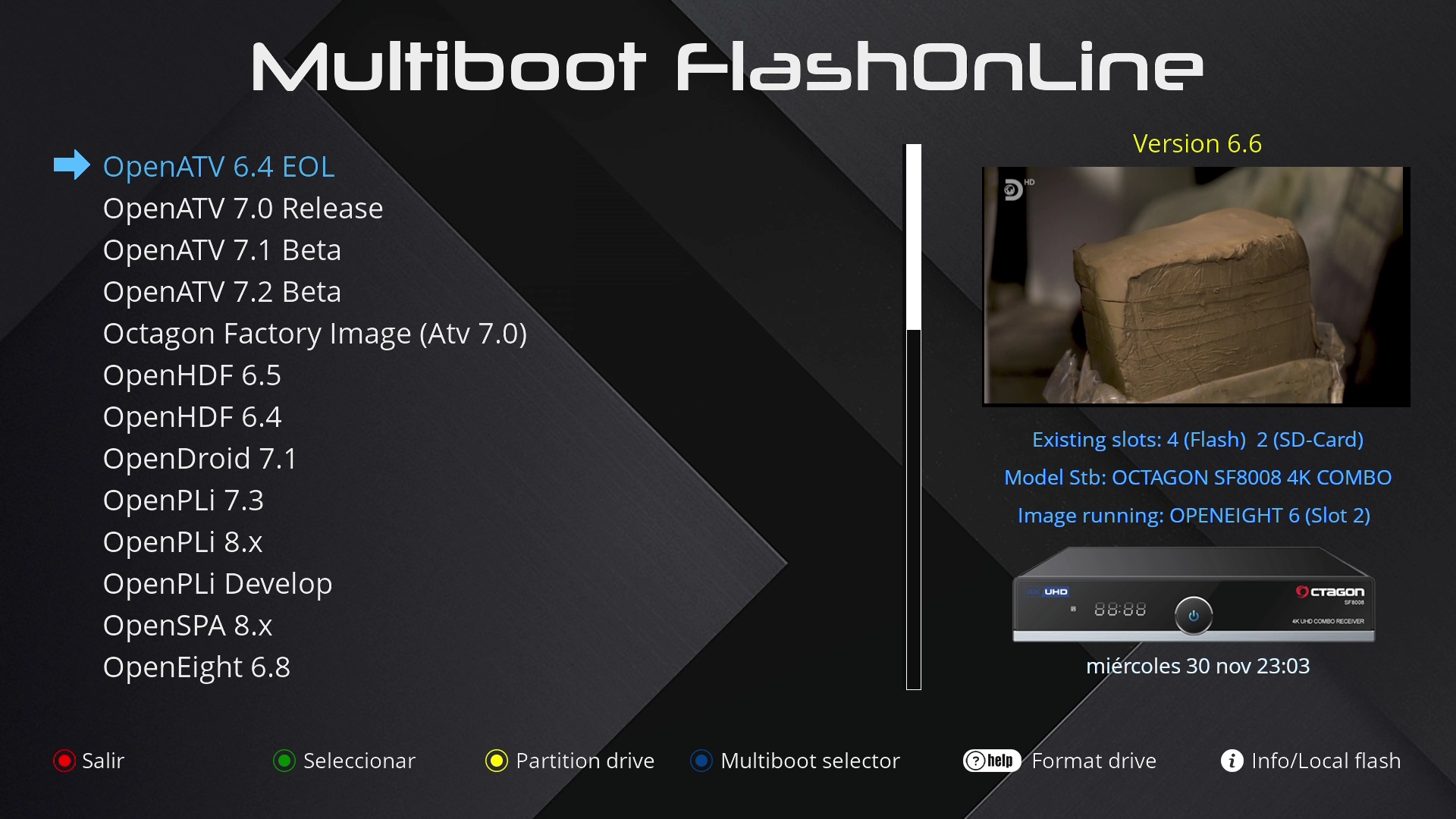Click the Info/Local flash label
Screen dimensions: 1456x819
[x=1326, y=761]
